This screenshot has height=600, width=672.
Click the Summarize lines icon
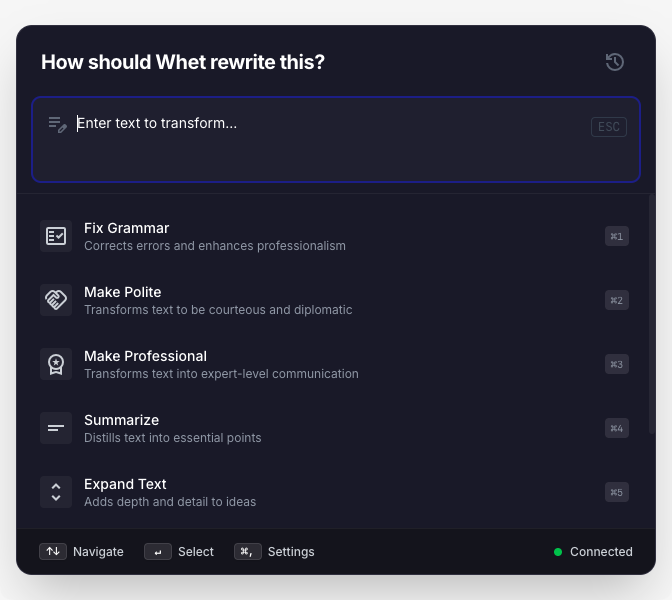[56, 428]
